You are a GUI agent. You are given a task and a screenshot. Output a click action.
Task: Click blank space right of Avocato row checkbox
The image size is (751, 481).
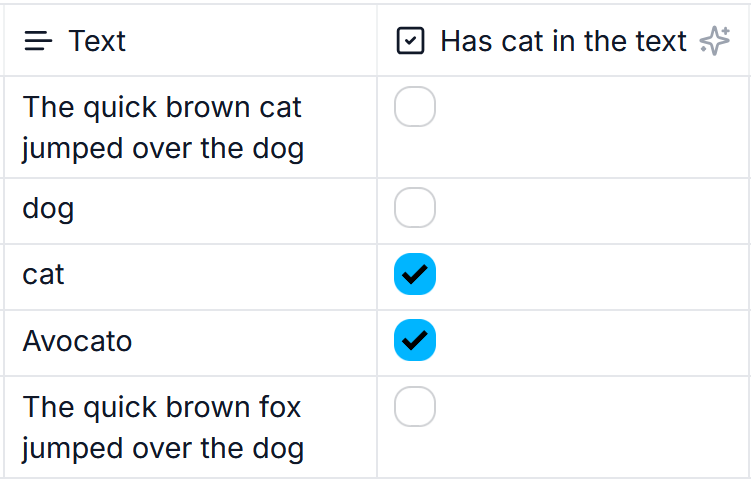(x=594, y=343)
